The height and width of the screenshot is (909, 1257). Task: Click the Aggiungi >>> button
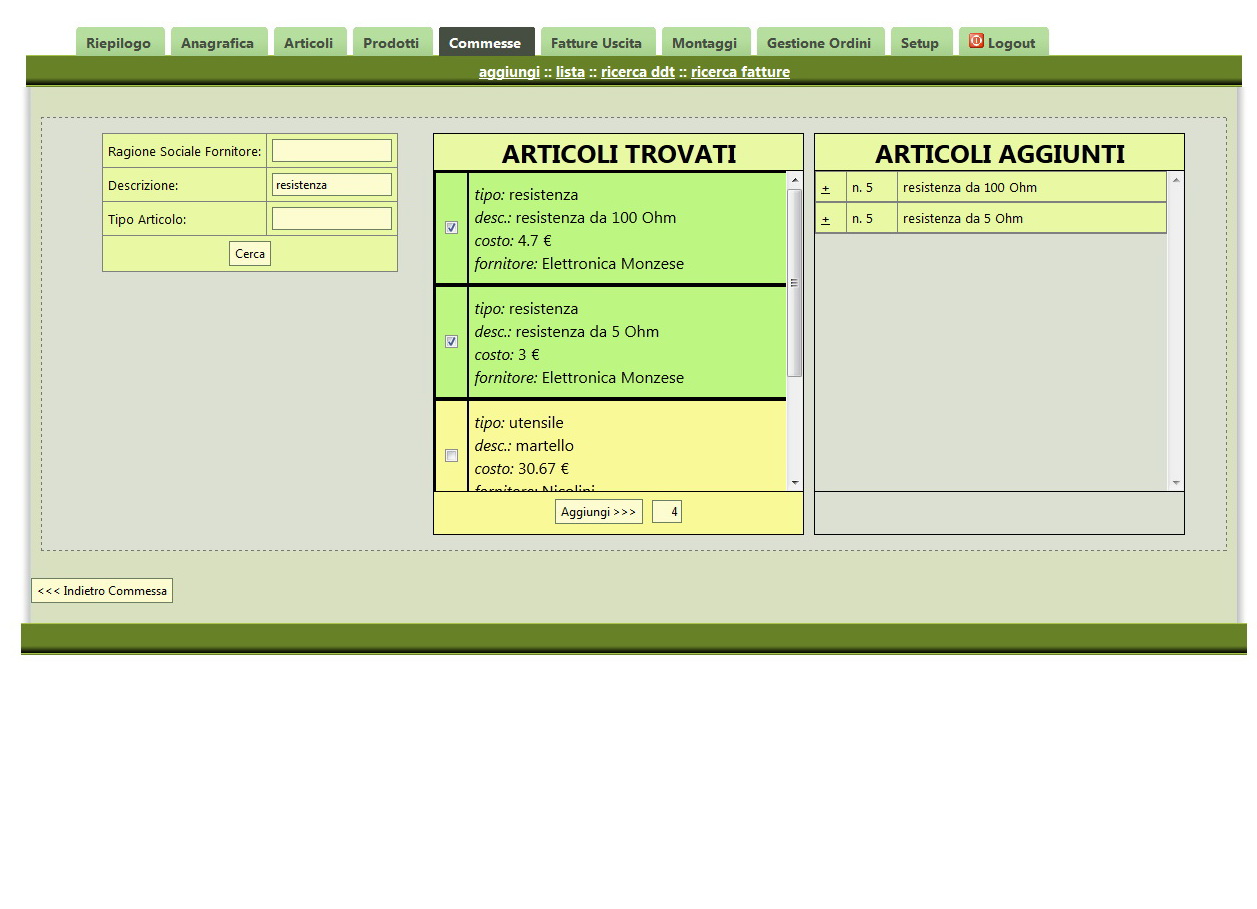click(x=598, y=511)
